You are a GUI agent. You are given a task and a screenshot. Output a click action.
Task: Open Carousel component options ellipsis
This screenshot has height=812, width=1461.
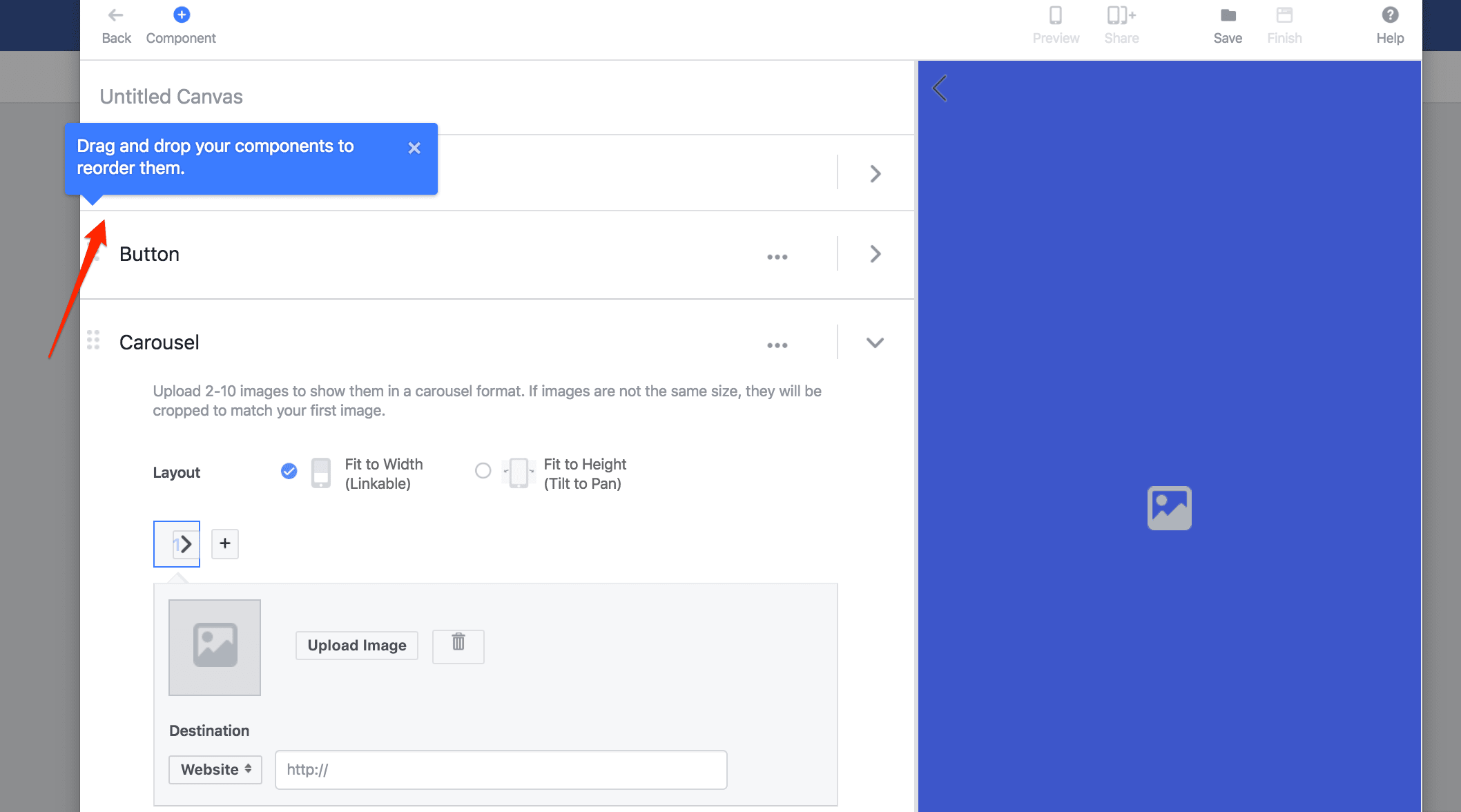[777, 345]
